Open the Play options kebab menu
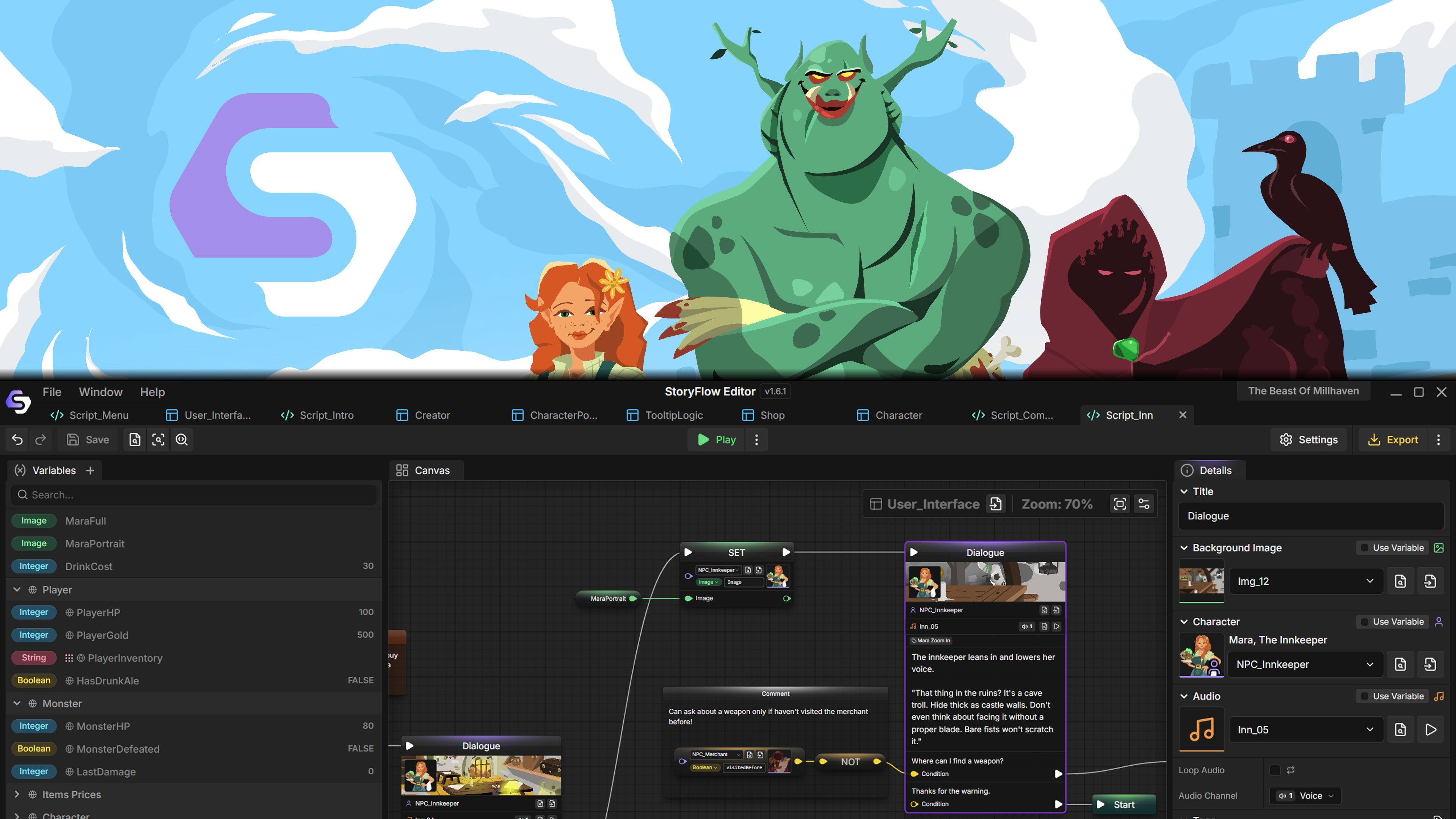 pos(757,440)
